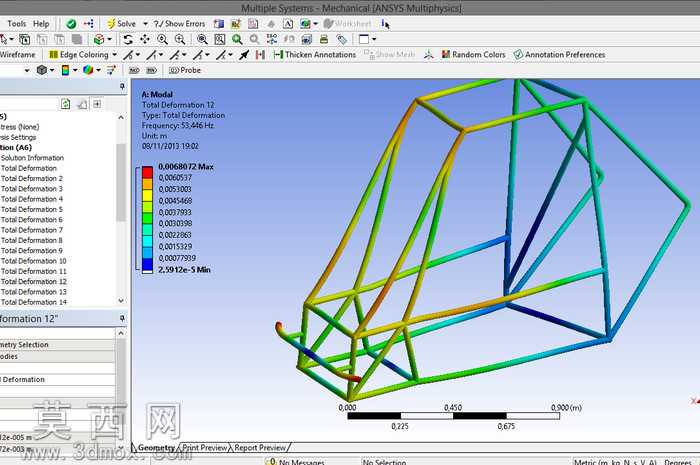Click the blue Min color in the legend
The height and width of the screenshot is (465, 700).
pos(147,264)
